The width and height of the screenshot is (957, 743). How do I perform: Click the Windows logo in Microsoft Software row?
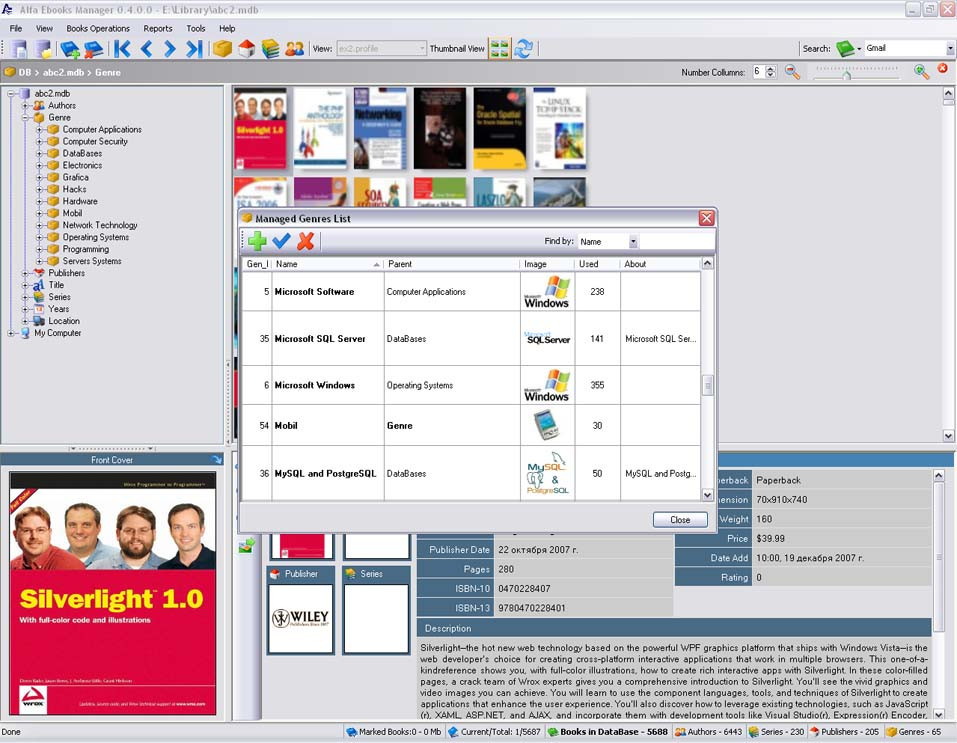(547, 292)
